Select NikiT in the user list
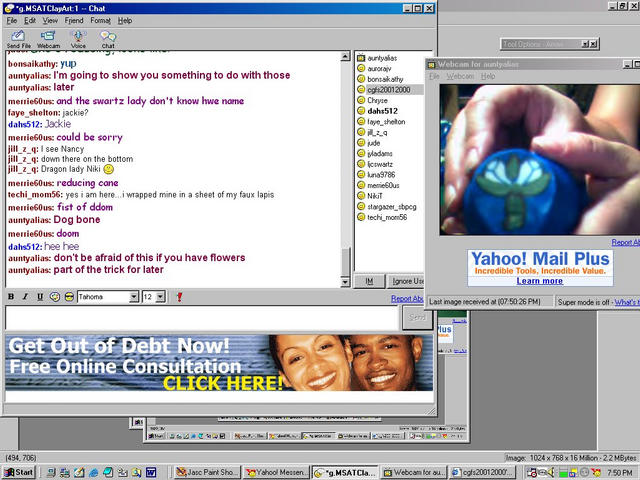This screenshot has width=640, height=480. click(x=375, y=196)
